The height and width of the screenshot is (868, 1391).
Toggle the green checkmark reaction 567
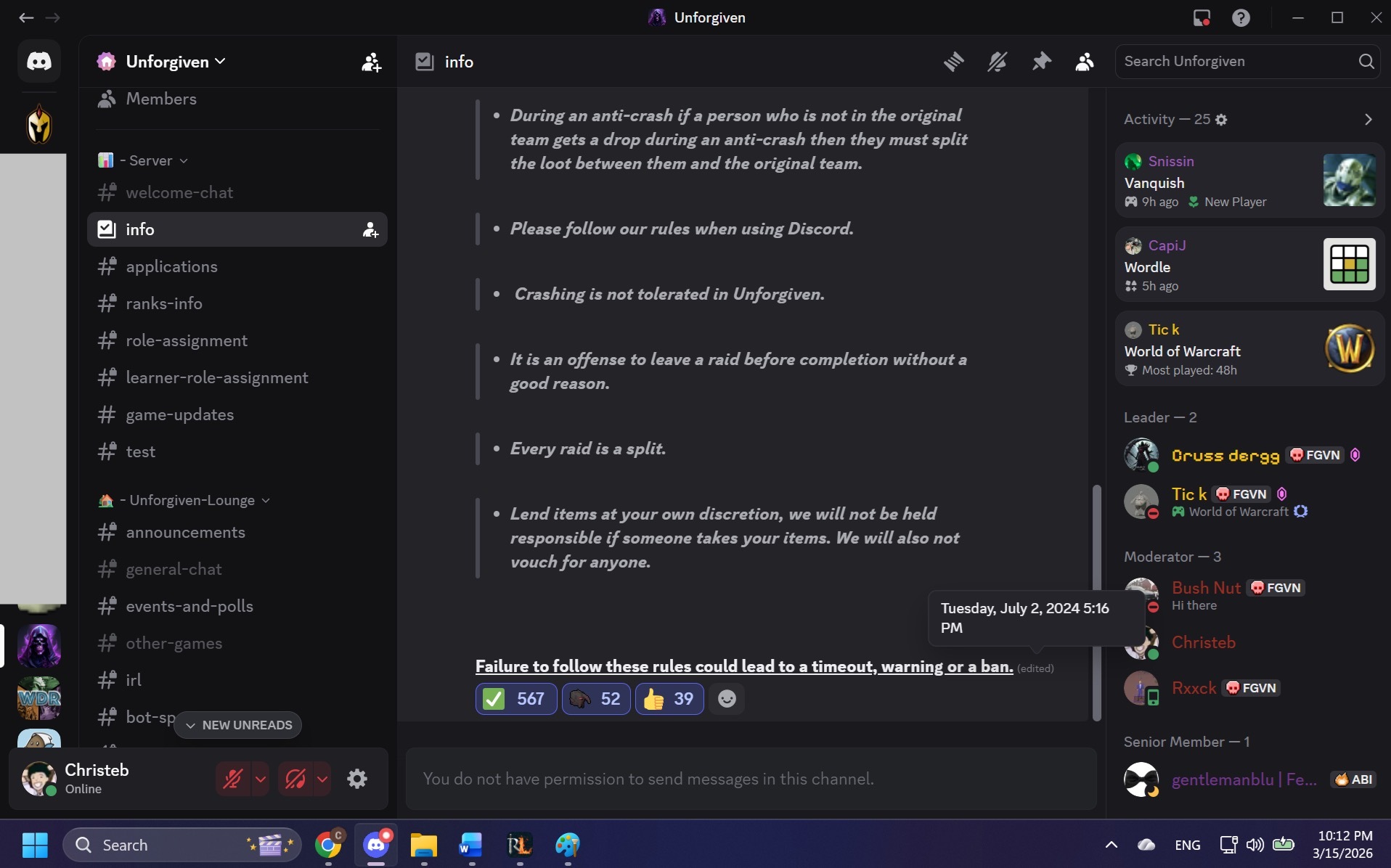[x=515, y=698]
